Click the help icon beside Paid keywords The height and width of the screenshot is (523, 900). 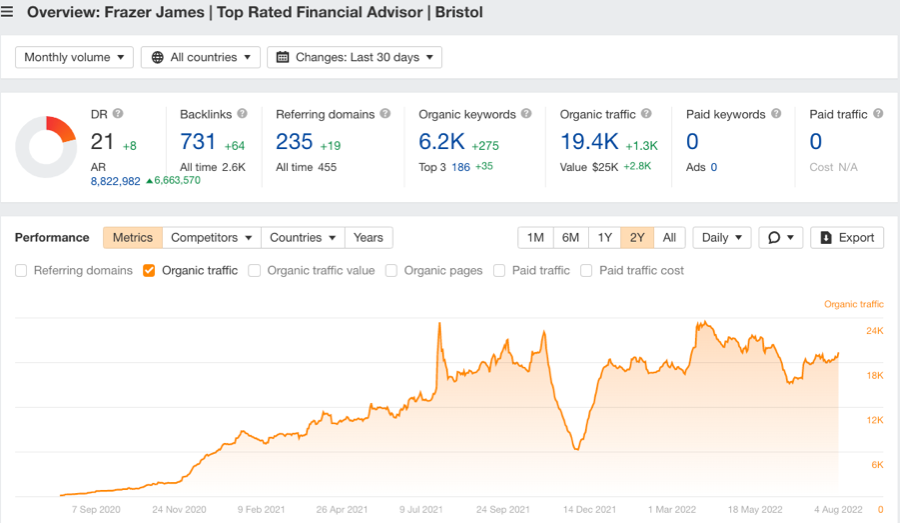tap(775, 115)
